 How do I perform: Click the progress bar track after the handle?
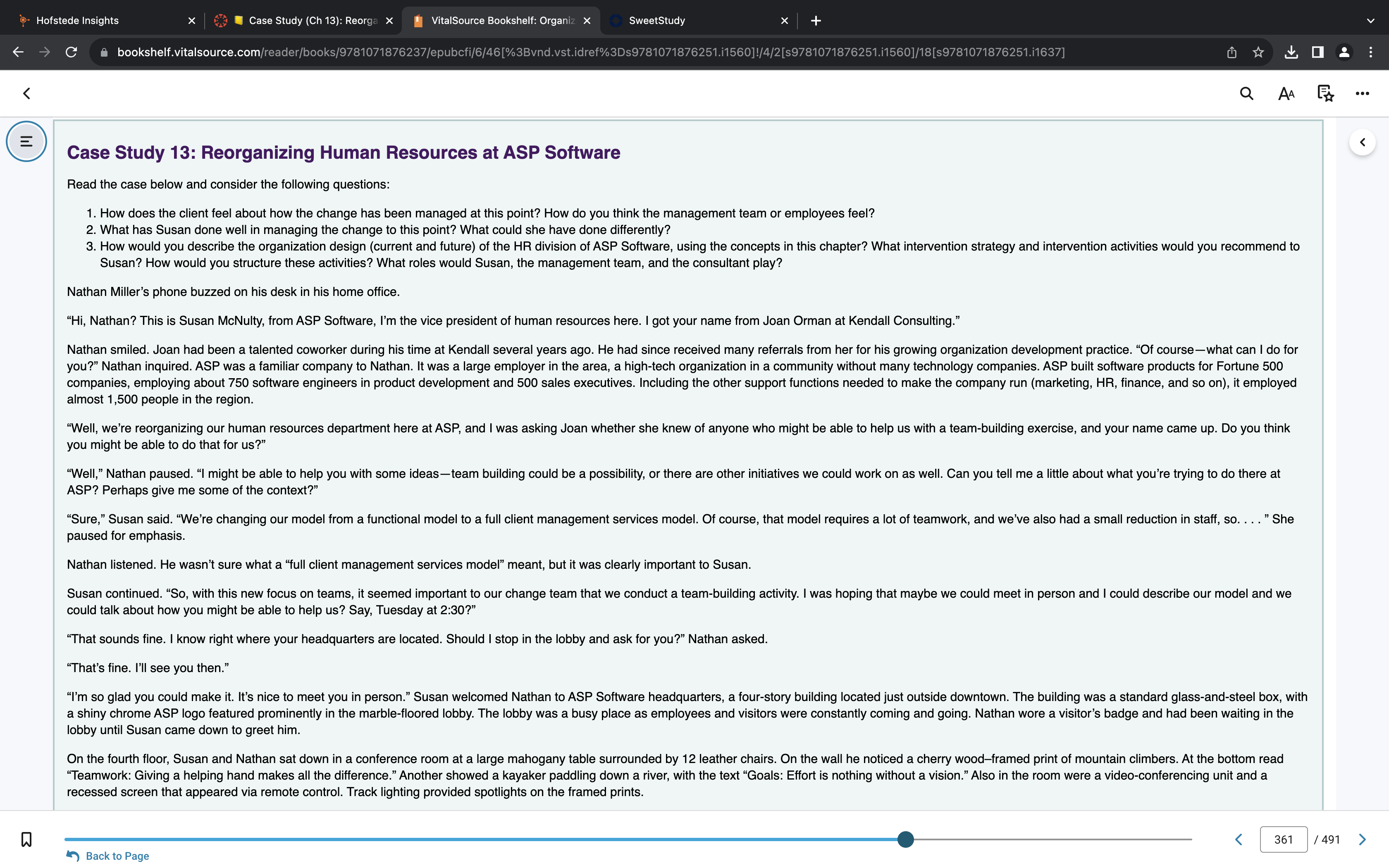click(x=1052, y=839)
